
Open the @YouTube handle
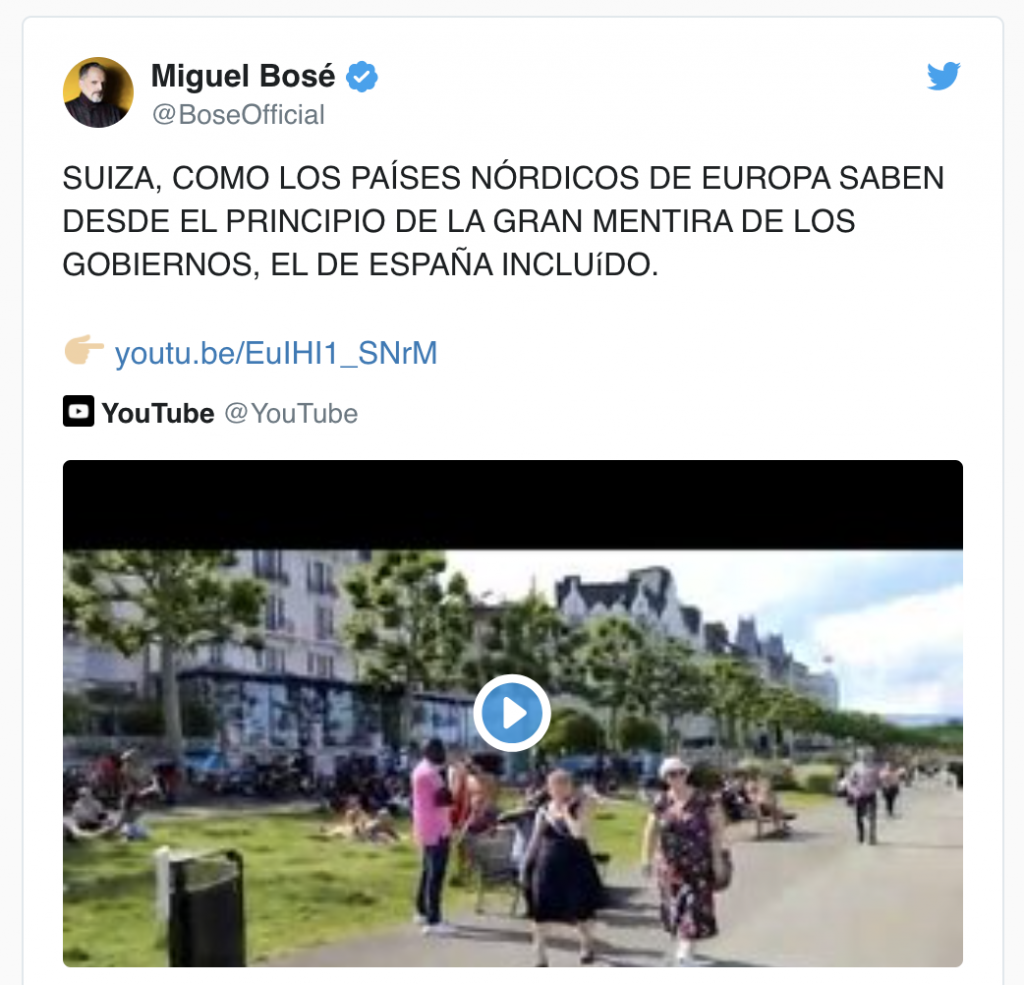pyautogui.click(x=291, y=413)
